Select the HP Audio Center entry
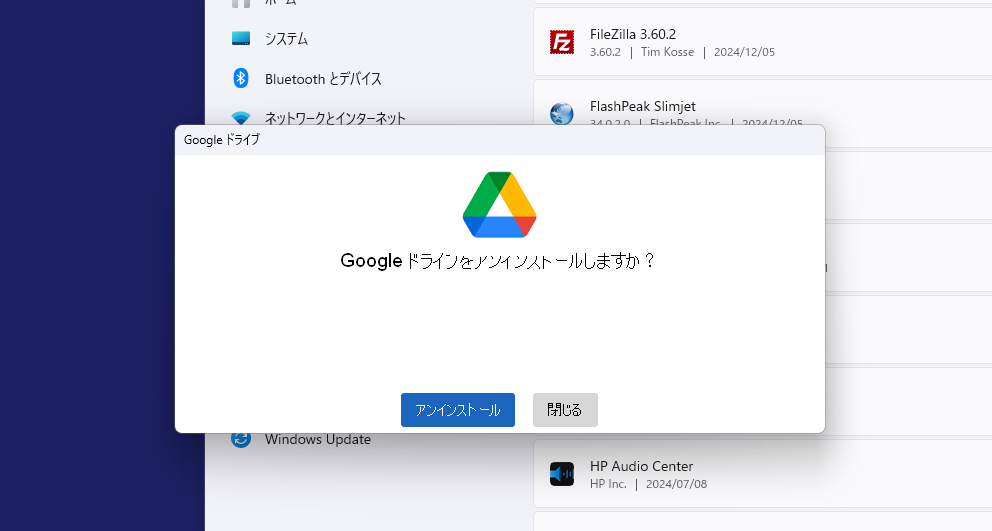 tap(641, 466)
